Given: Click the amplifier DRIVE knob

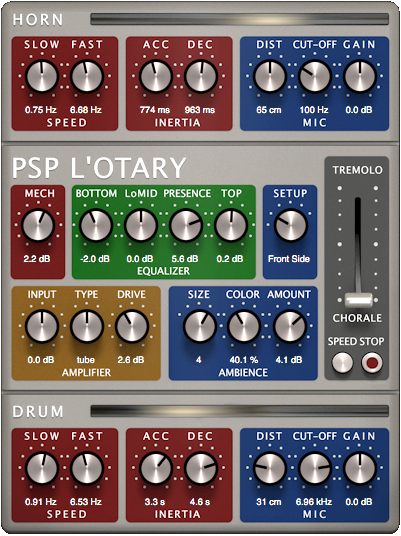Looking at the screenshot, I should pyautogui.click(x=132, y=326).
